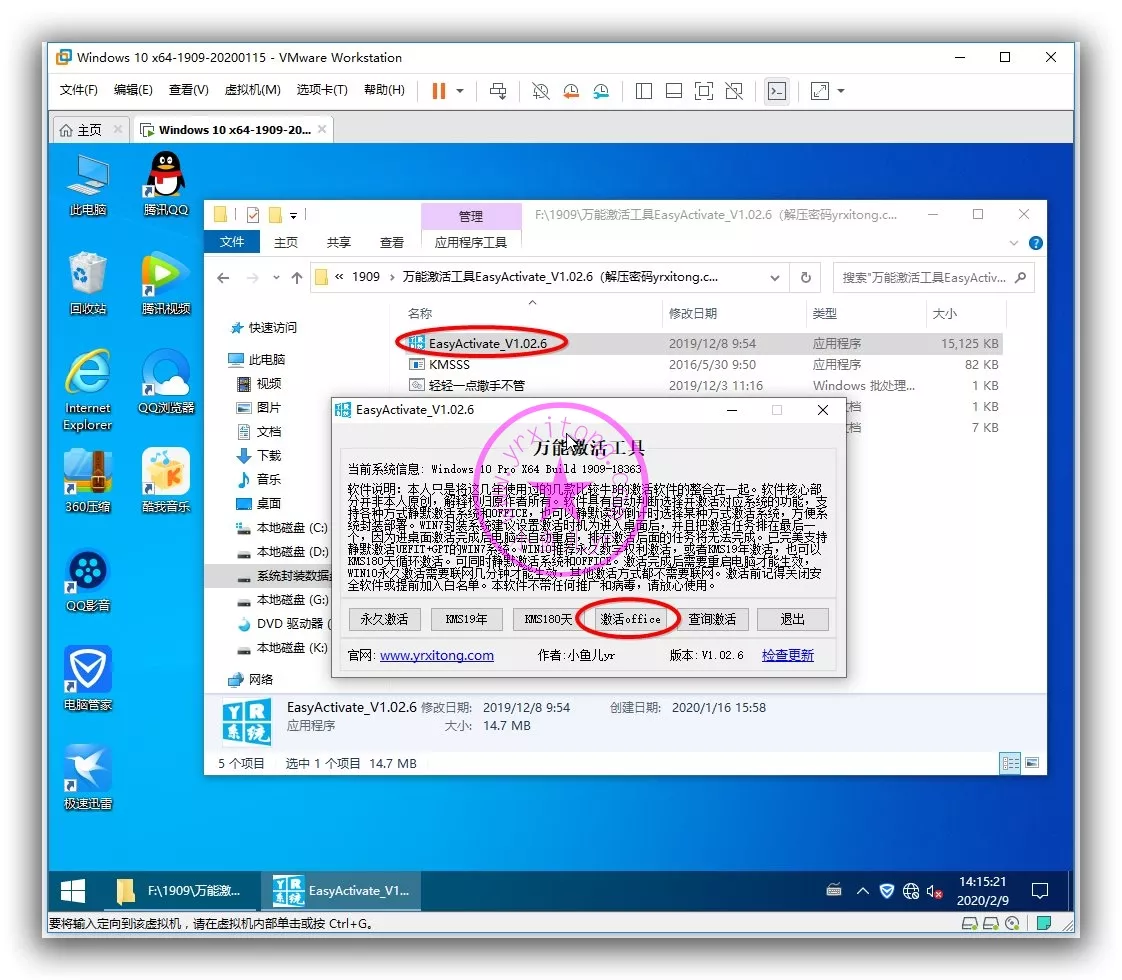Image resolution: width=1122 pixels, height=980 pixels.
Task: Select 本地磁盘 (C:) in navigation tree
Action: point(291,527)
